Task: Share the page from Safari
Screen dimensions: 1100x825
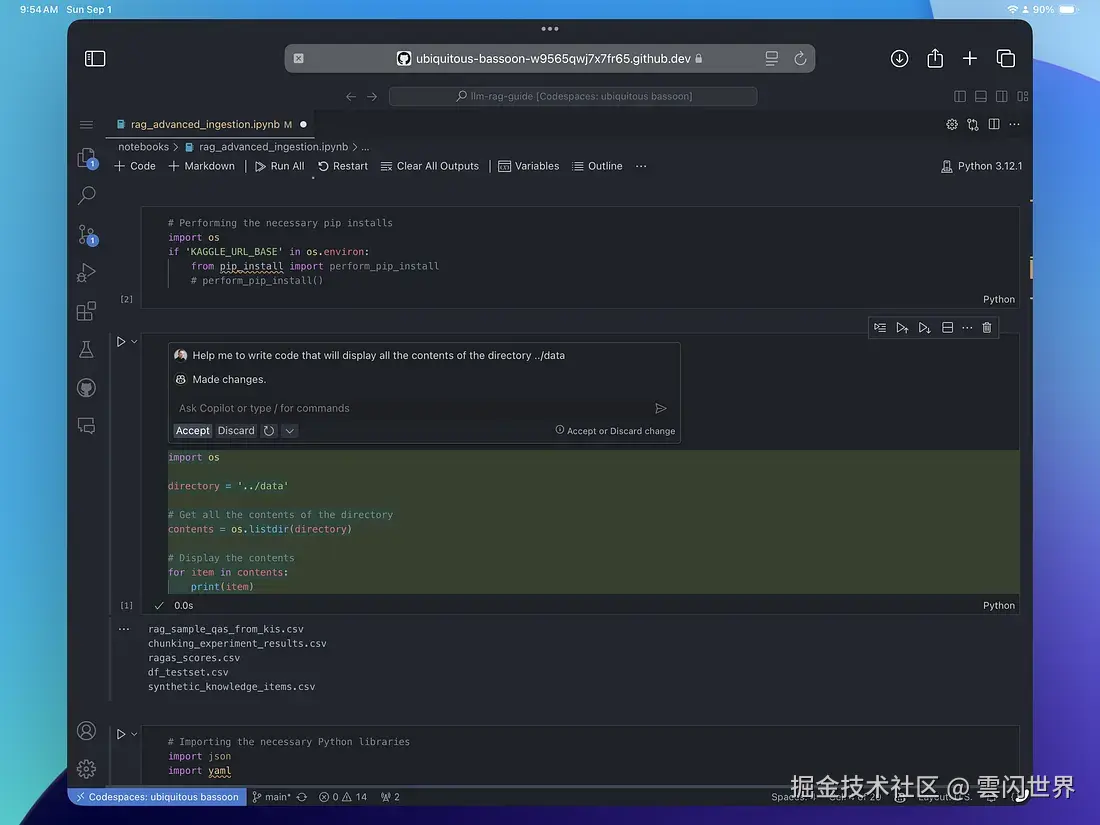Action: coord(934,58)
